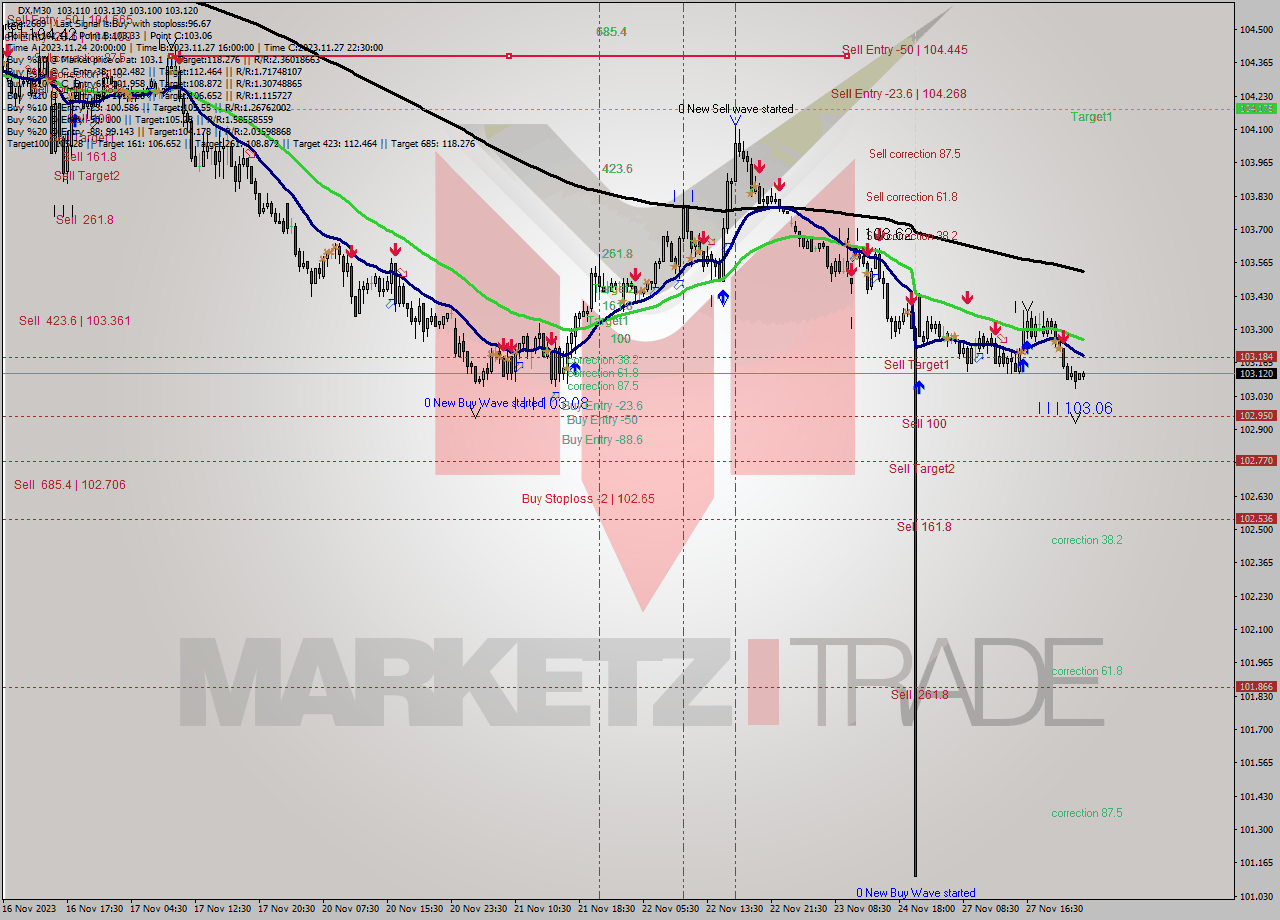The image size is (1280, 920).
Task: Click price axis value 103.830
Action: coord(1256,196)
